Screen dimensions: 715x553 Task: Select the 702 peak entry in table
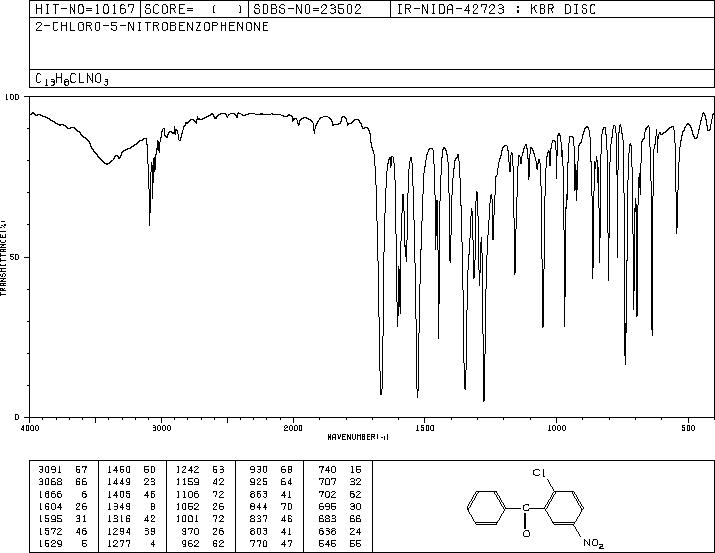pos(340,494)
